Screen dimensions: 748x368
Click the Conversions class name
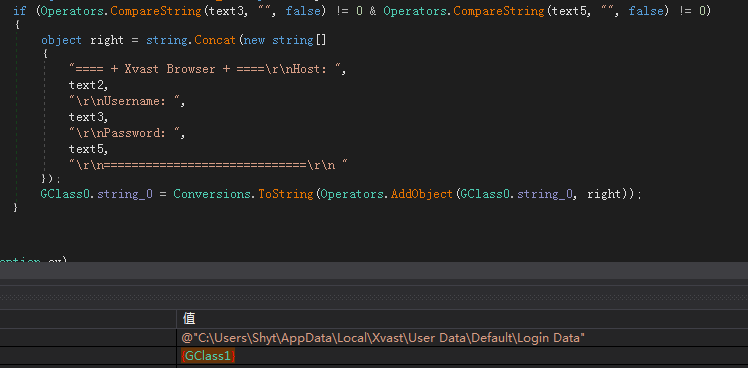(x=211, y=194)
